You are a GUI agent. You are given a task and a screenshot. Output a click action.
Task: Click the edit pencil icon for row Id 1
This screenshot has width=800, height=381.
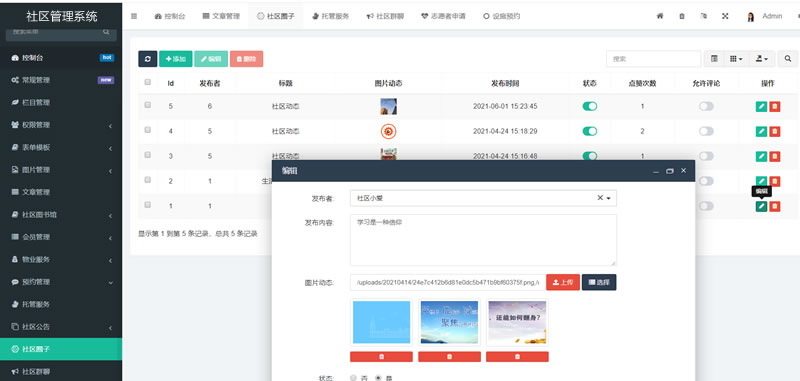(x=761, y=206)
